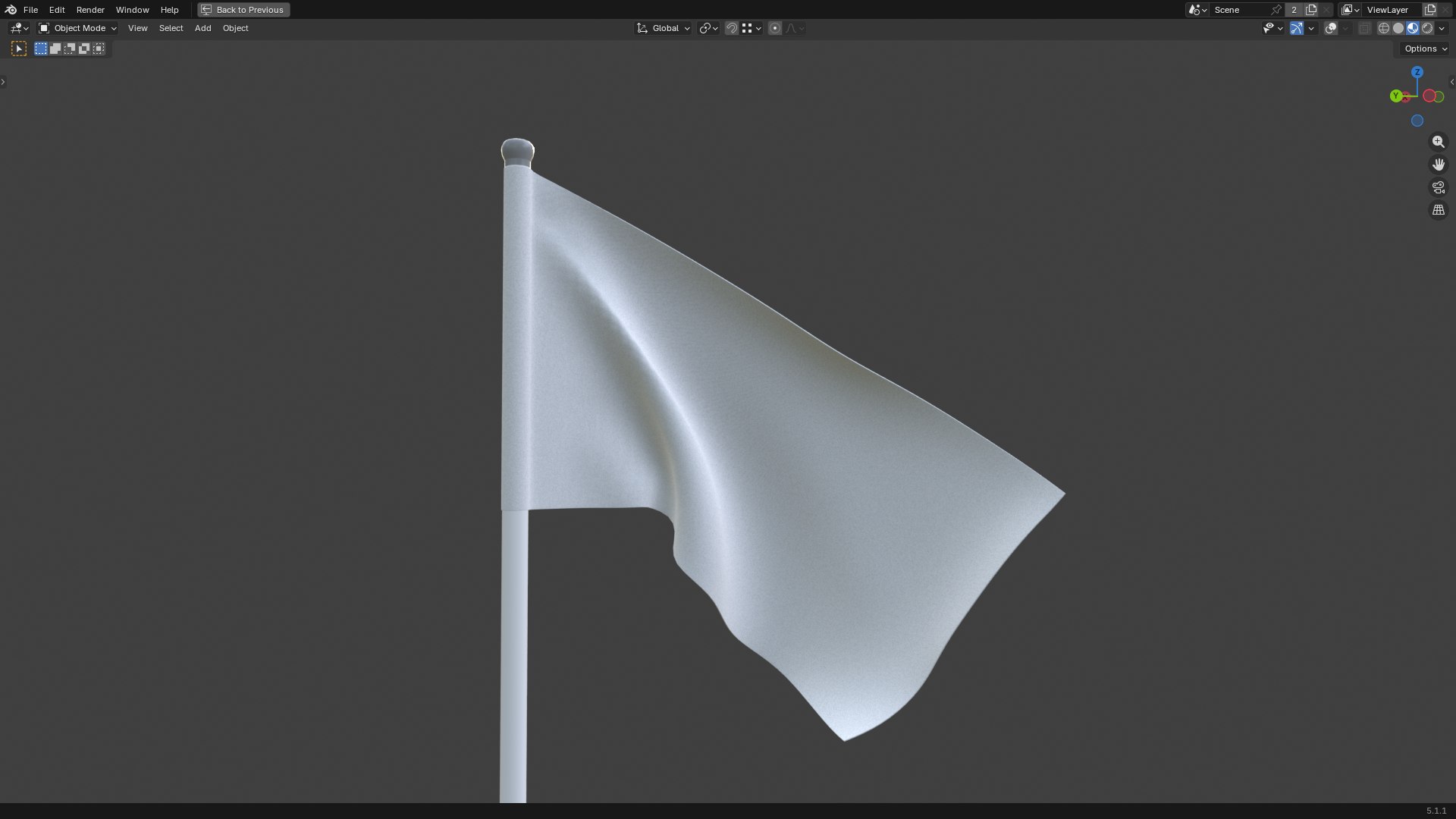Open the view layer browse icon
Image resolution: width=1456 pixels, height=819 pixels.
point(1350,10)
